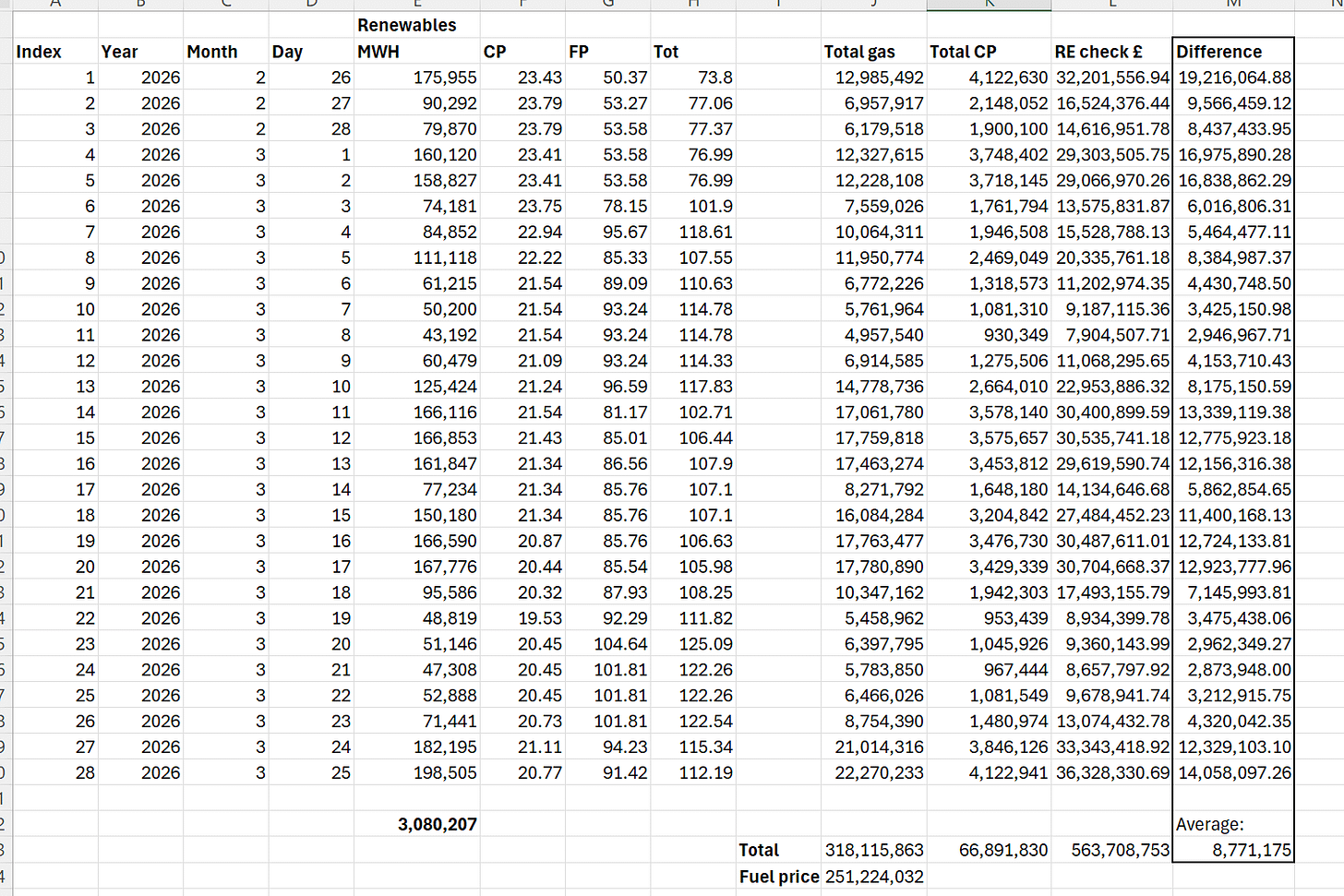The width and height of the screenshot is (1344, 896).
Task: Select RE check value 9,187,115.36
Action: pos(1112,309)
